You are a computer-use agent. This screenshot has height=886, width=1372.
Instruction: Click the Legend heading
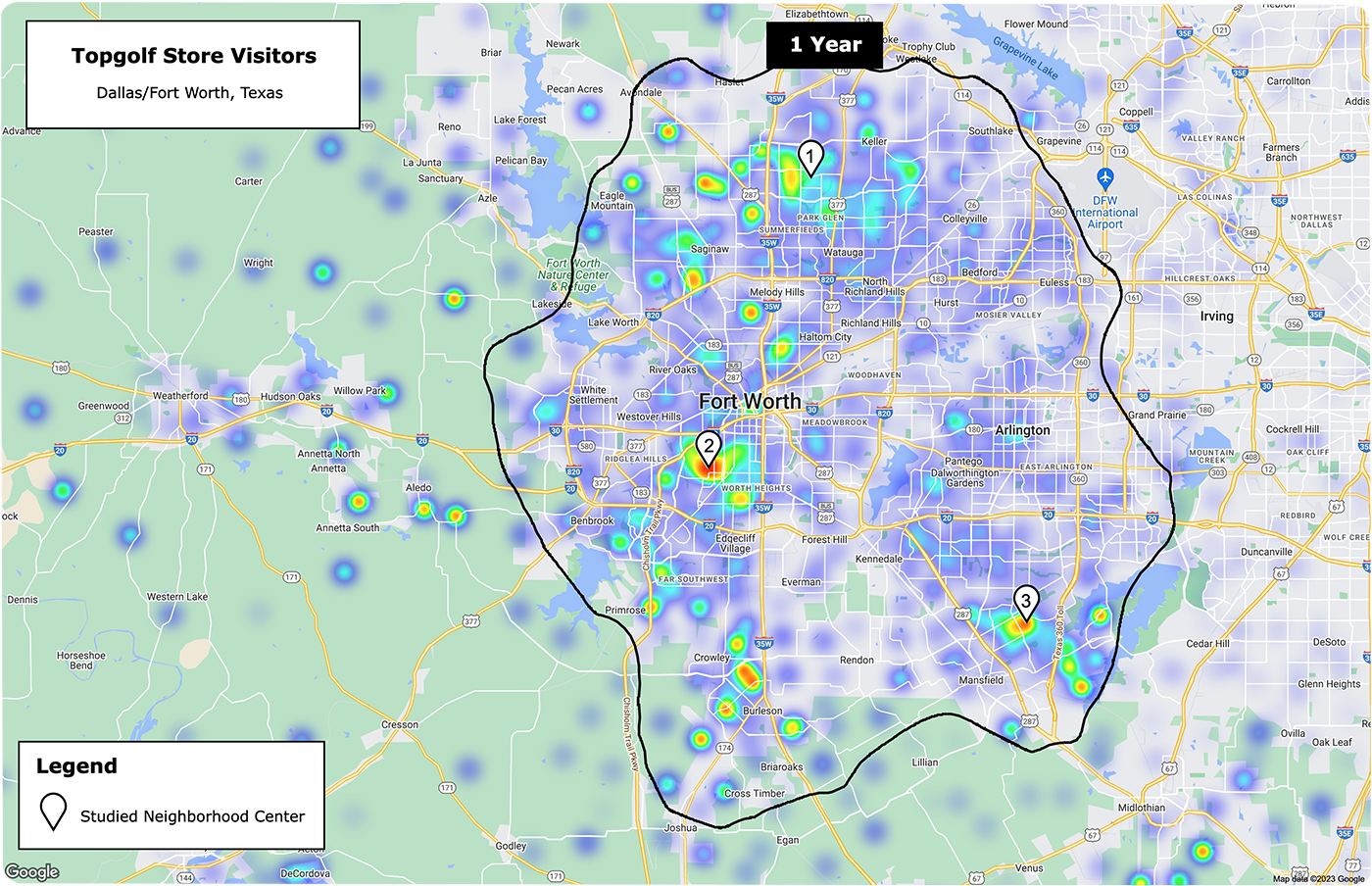[x=76, y=766]
